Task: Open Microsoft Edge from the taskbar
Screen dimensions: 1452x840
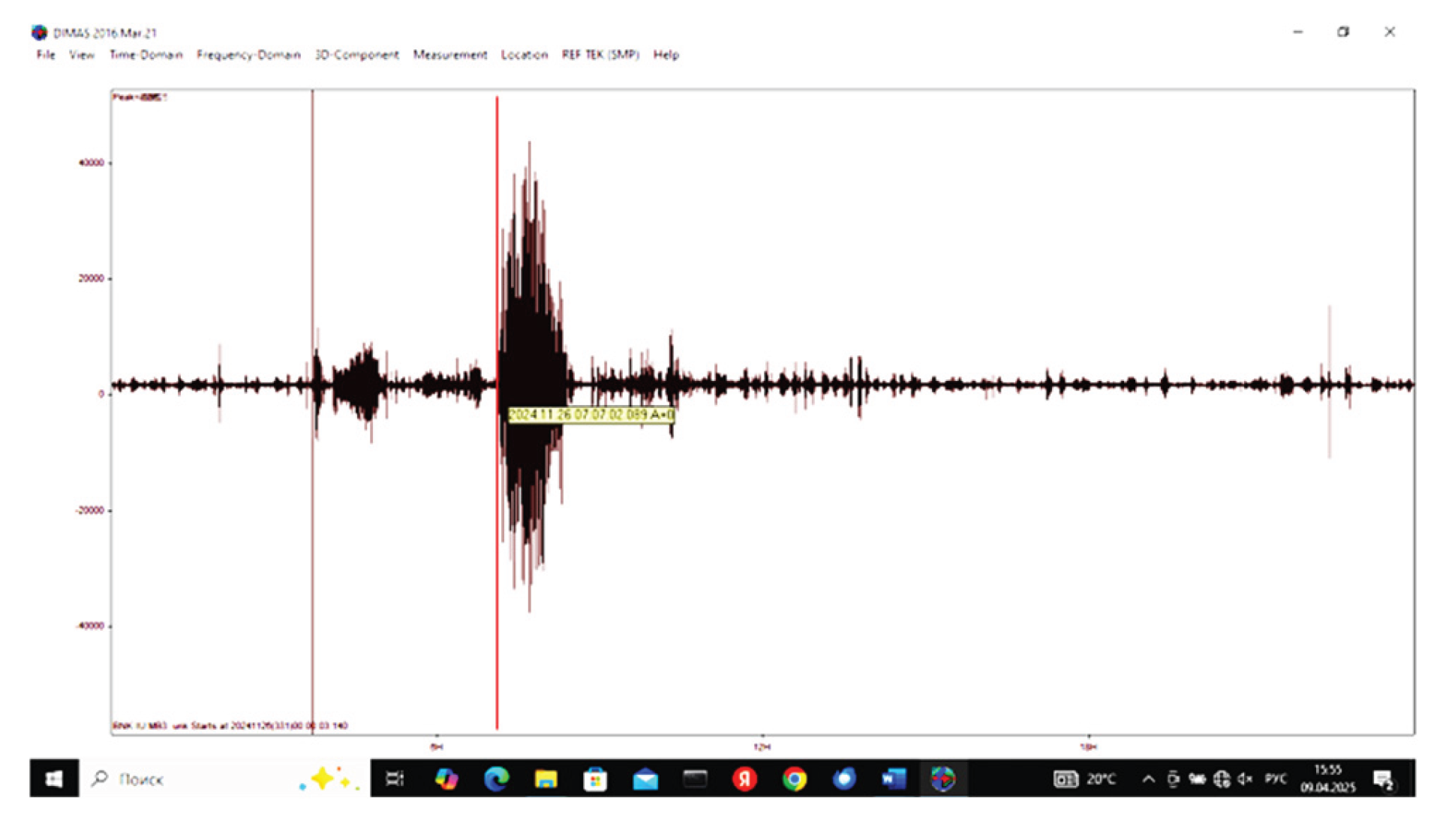Action: pyautogui.click(x=496, y=778)
